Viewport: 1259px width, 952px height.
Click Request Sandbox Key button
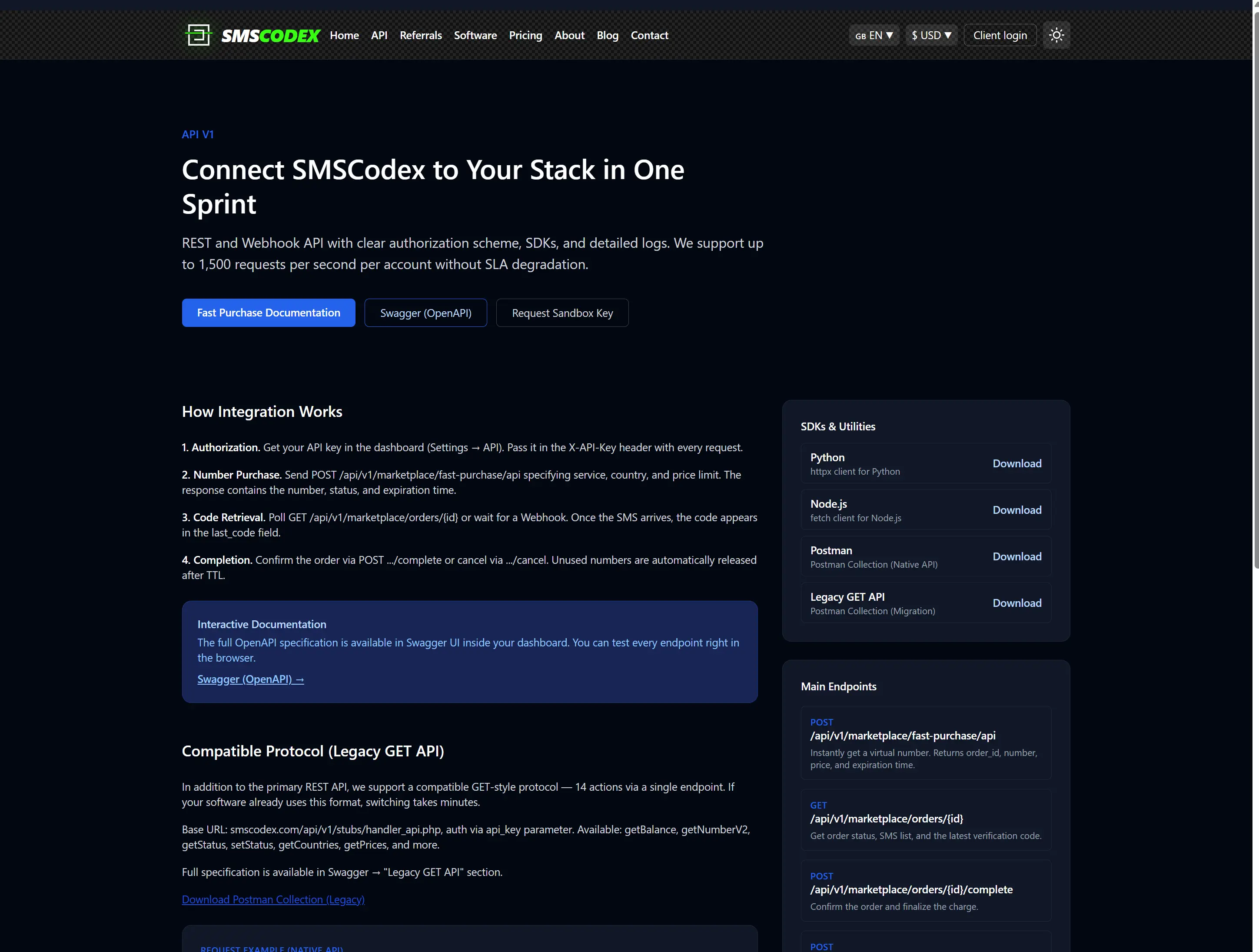[562, 313]
